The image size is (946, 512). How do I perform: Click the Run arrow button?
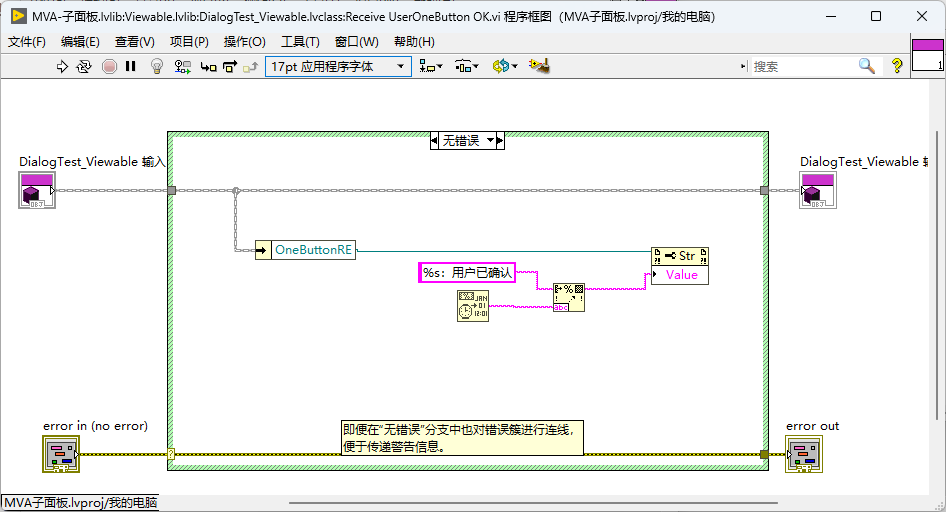point(62,66)
